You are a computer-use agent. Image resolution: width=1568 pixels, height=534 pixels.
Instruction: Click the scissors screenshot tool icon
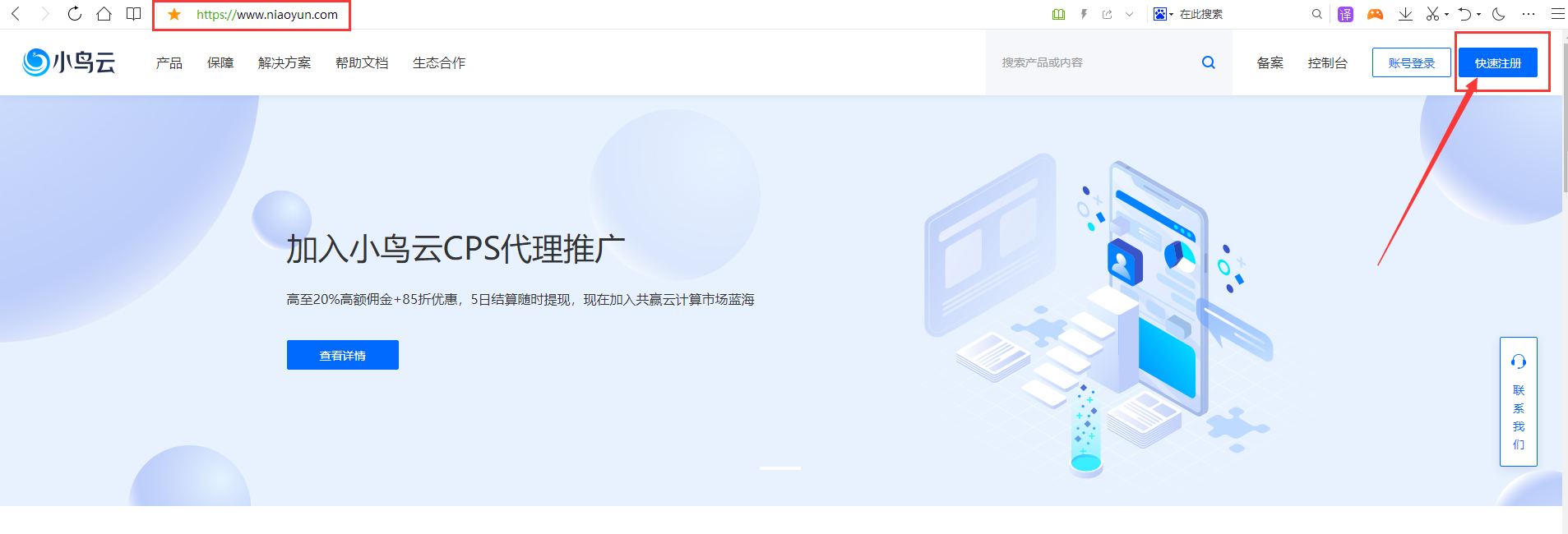tap(1433, 14)
